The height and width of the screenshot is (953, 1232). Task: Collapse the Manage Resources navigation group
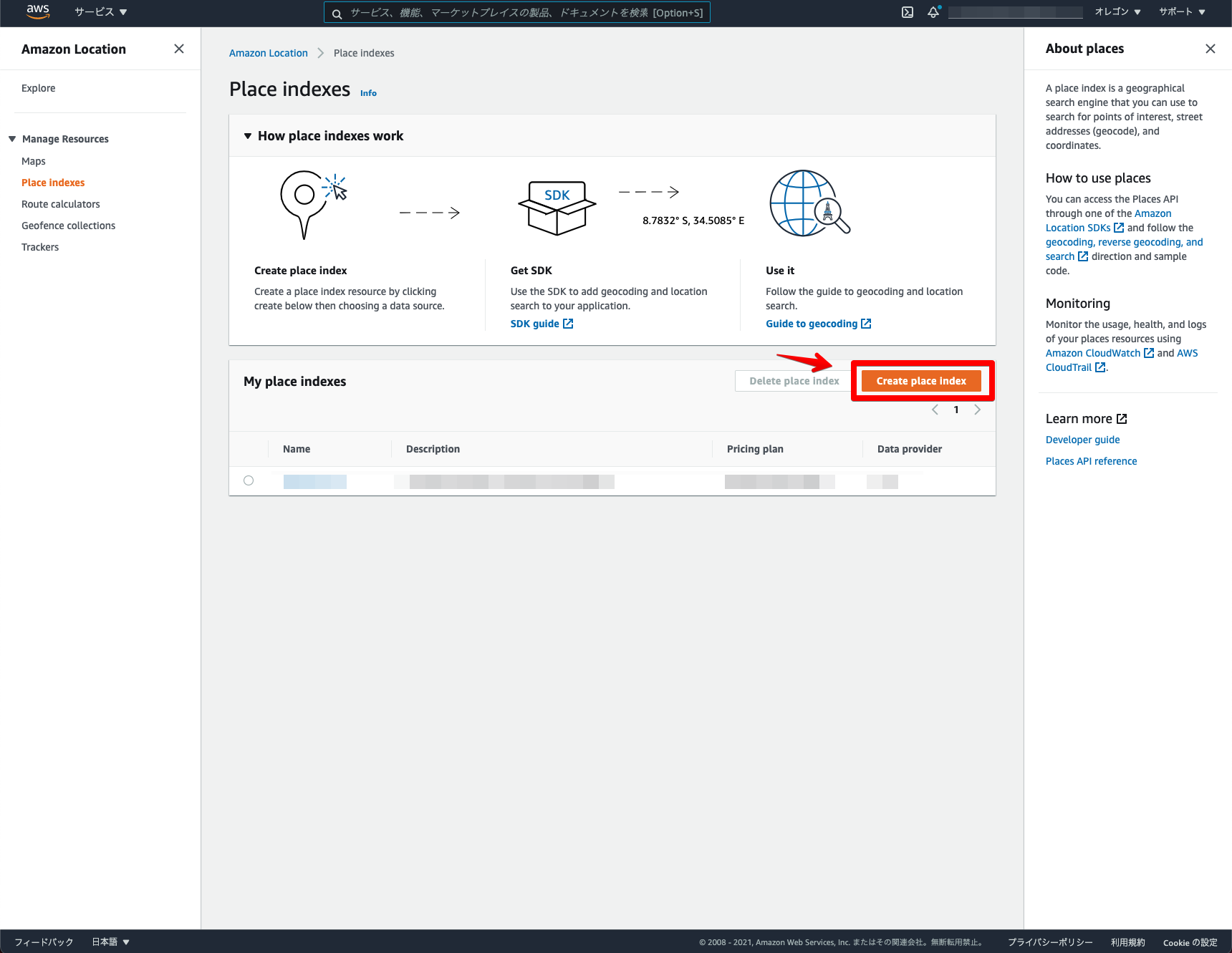tap(12, 139)
